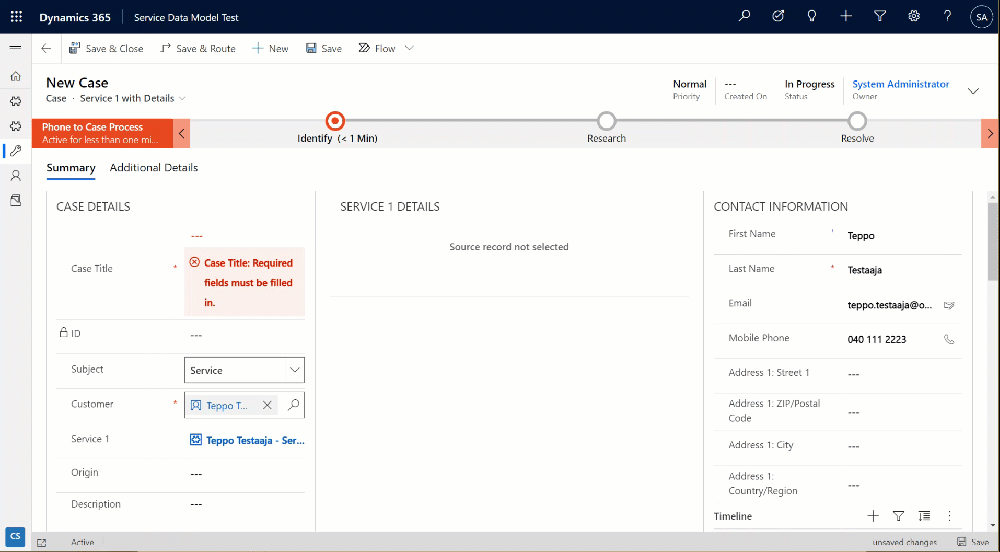Click Save in the footer
1000x552 pixels.
click(x=973, y=542)
